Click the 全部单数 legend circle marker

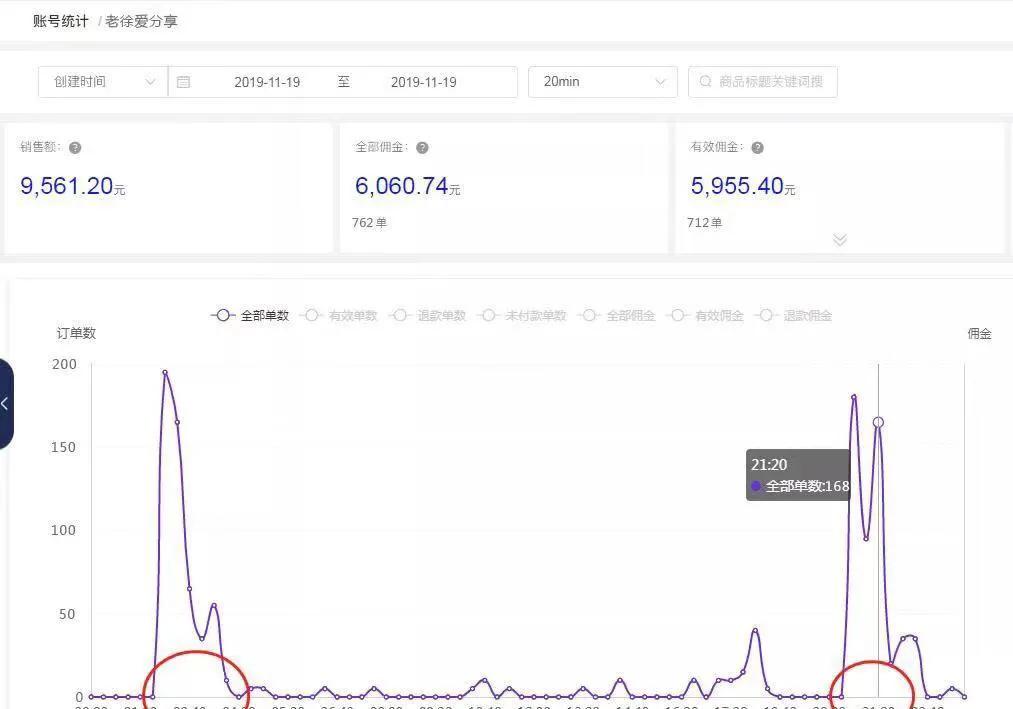pos(222,315)
